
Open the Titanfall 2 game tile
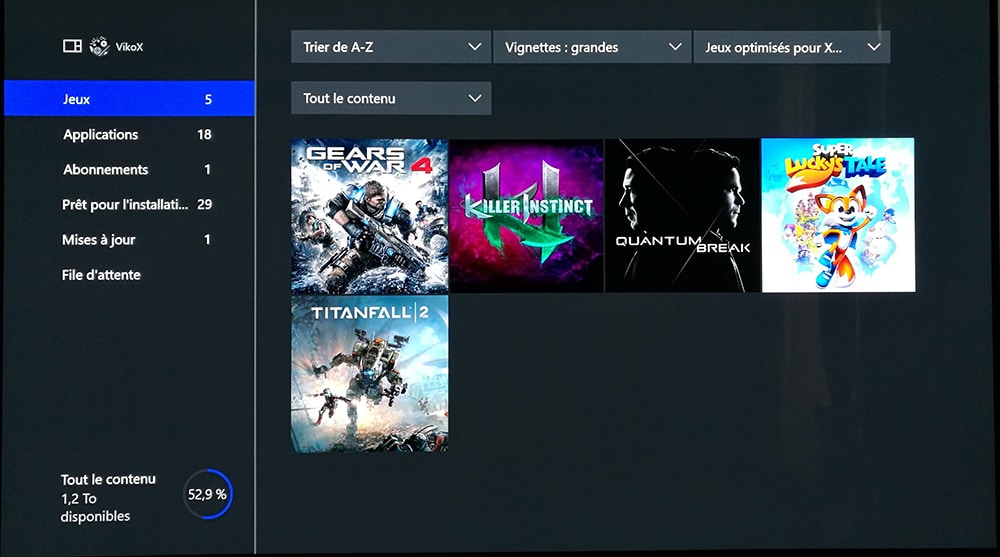[369, 373]
